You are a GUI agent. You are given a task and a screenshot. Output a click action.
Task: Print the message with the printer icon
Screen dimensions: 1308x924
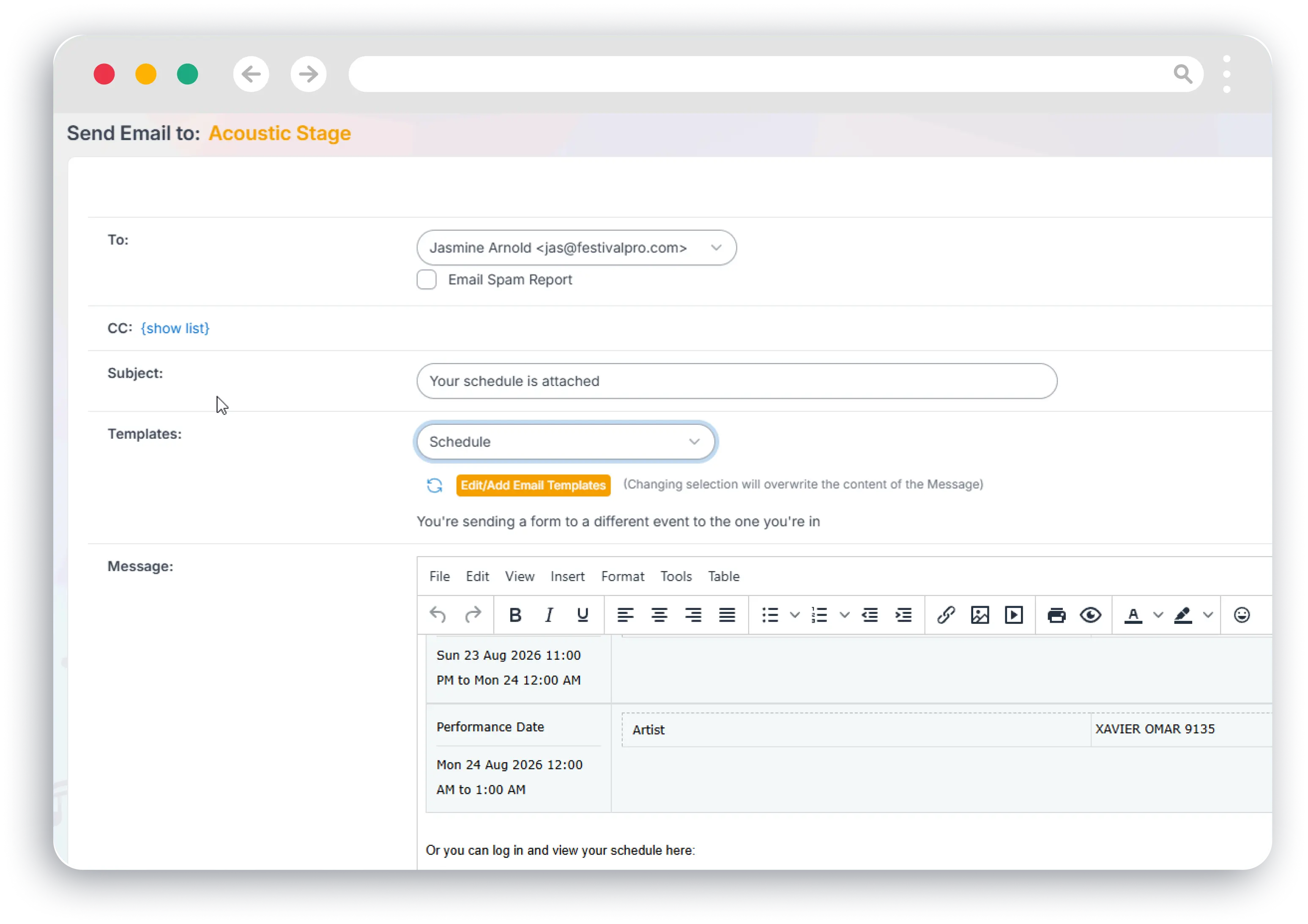point(1057,615)
